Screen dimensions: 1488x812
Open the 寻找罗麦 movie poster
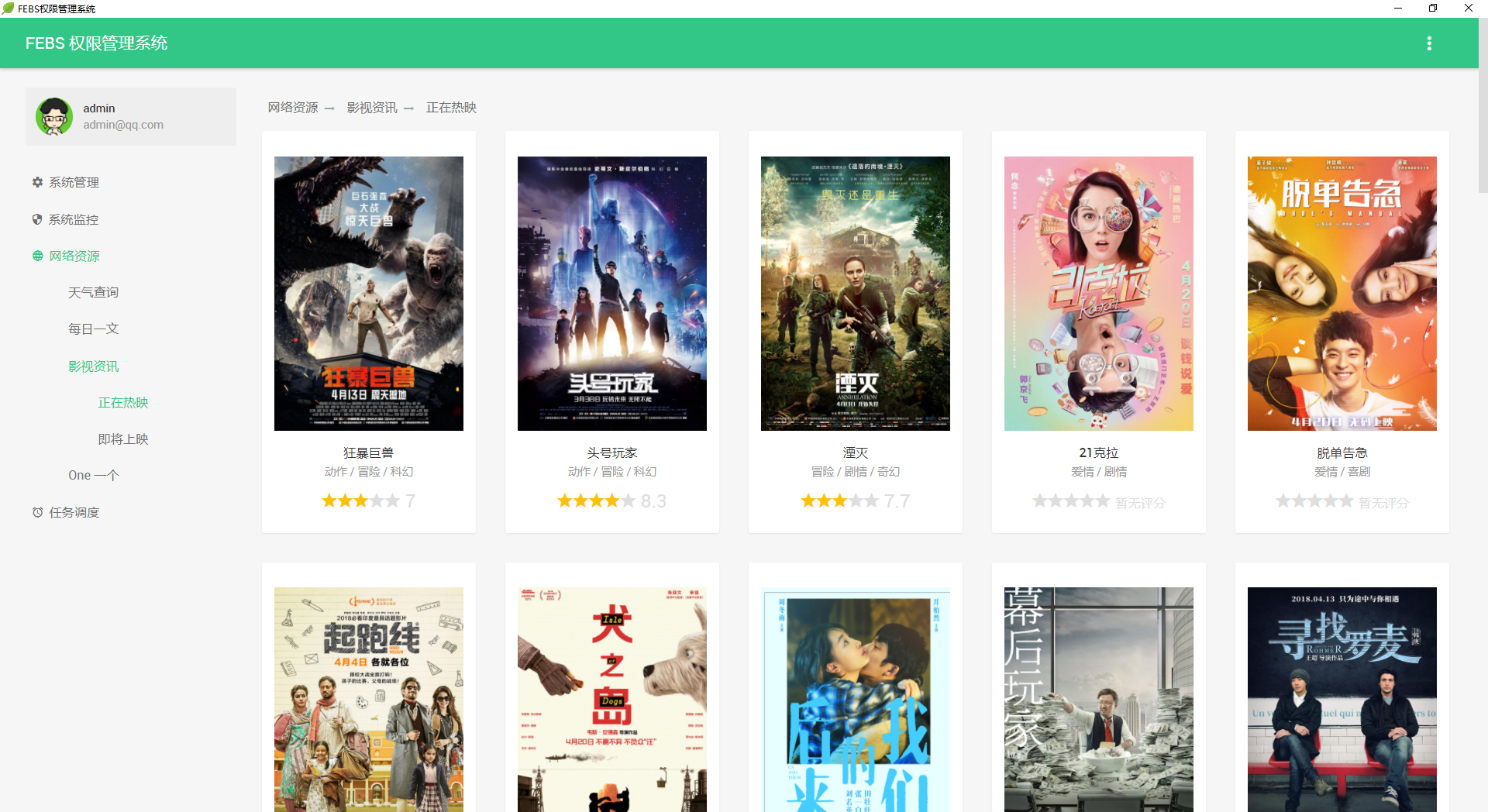pyautogui.click(x=1342, y=700)
